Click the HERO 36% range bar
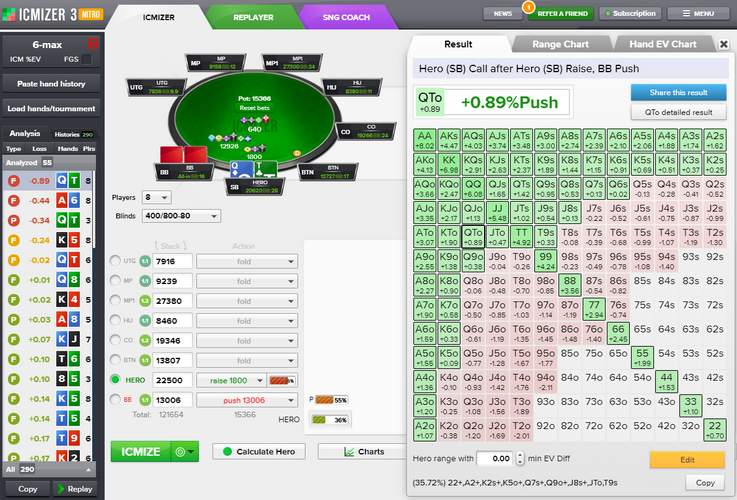 point(329,420)
